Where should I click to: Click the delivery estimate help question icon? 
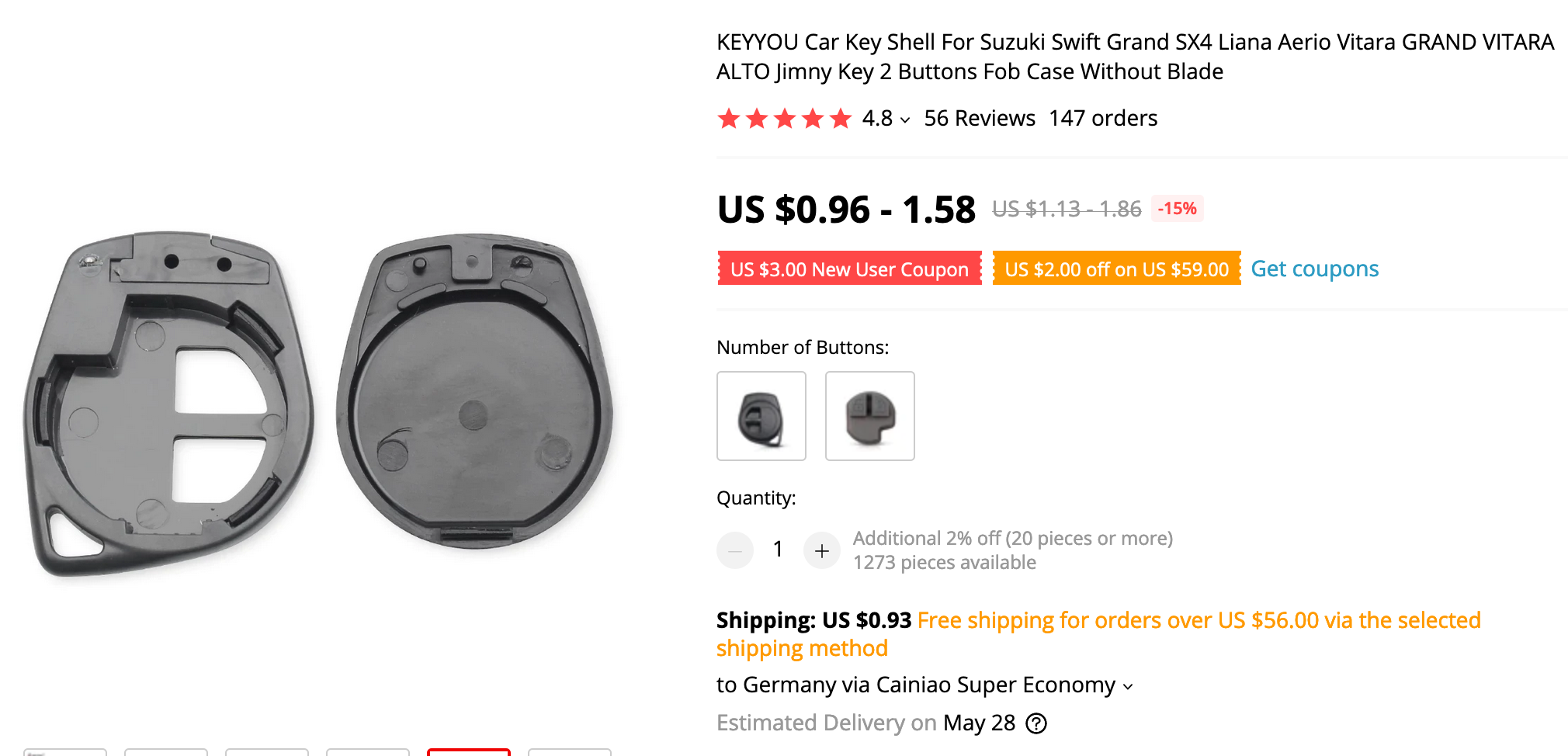pyautogui.click(x=1036, y=723)
